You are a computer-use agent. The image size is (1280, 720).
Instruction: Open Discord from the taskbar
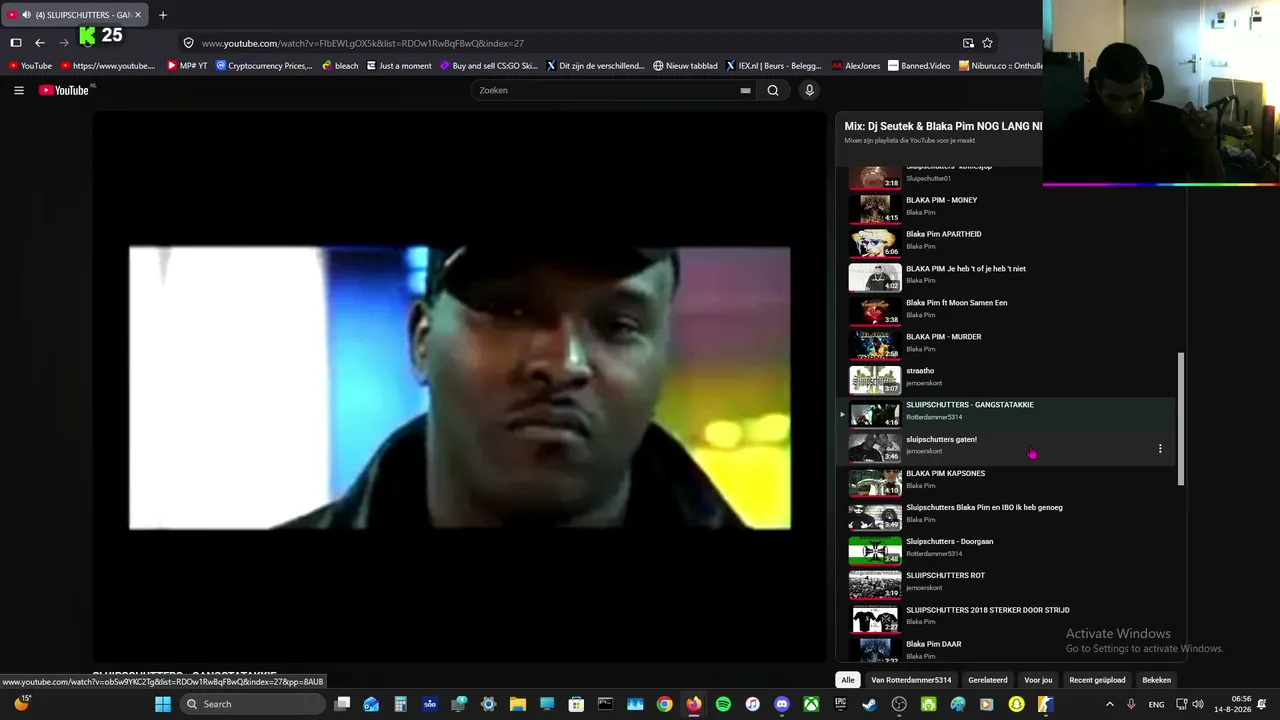782,704
